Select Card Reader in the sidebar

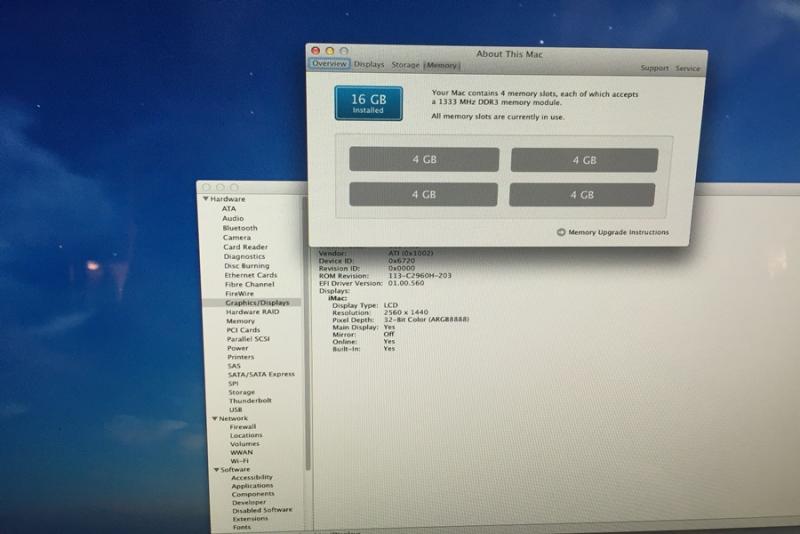coord(245,247)
